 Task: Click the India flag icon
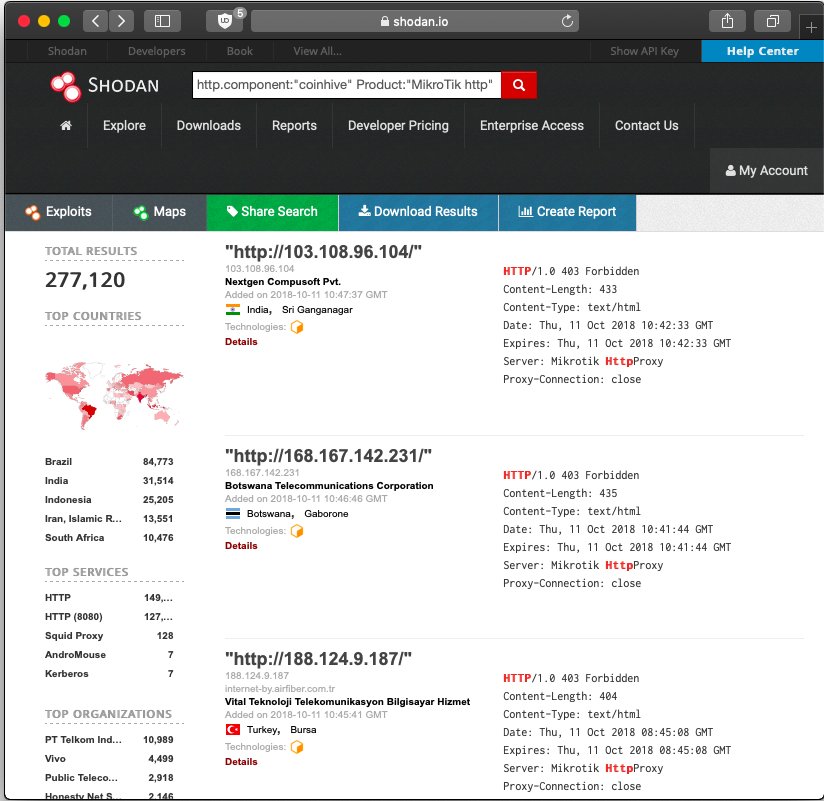coord(233,310)
